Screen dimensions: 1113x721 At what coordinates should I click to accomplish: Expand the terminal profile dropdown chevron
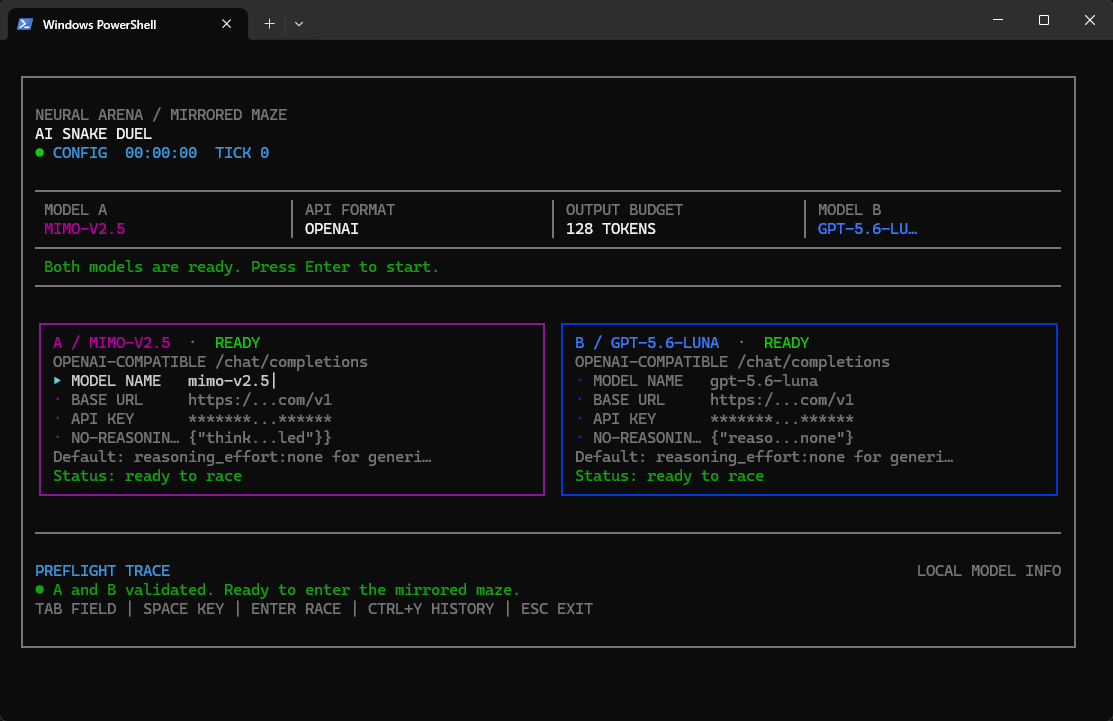point(299,24)
